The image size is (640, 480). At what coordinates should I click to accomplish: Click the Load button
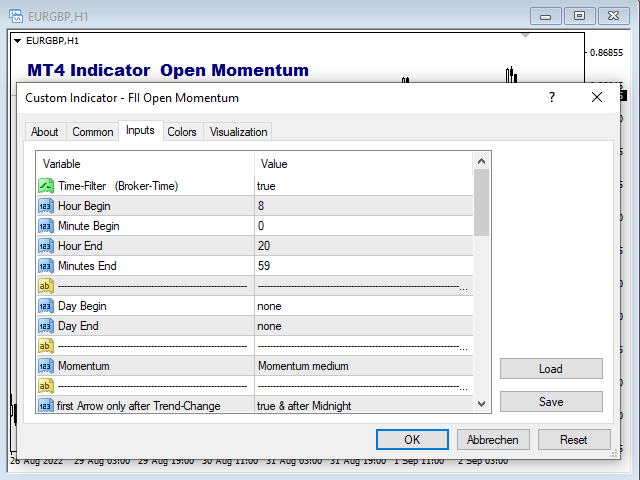pos(551,369)
